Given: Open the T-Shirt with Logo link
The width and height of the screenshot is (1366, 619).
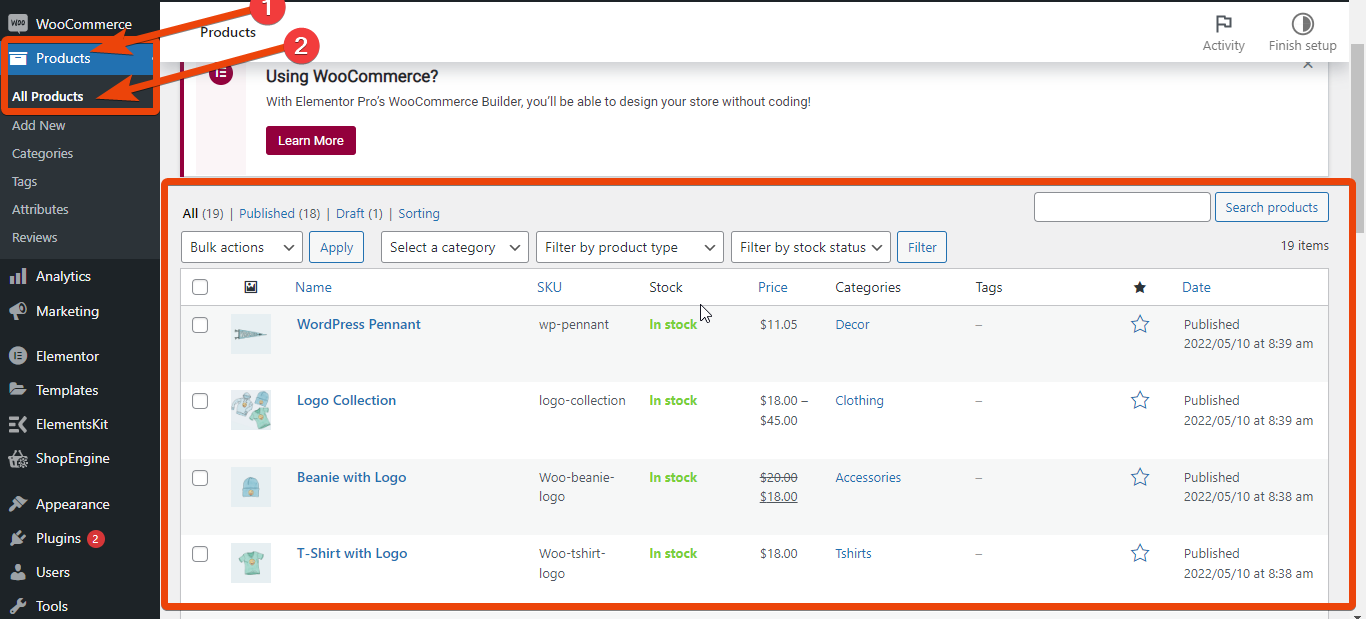Looking at the screenshot, I should [352, 553].
